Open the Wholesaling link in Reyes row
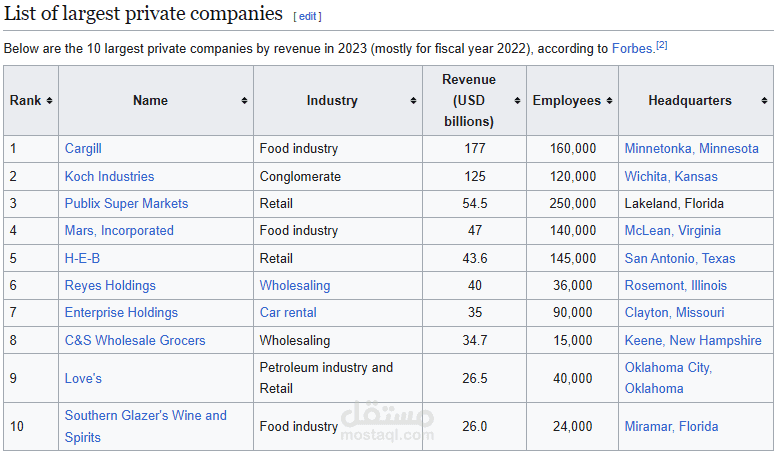Viewport: 775px width, 452px height. coord(295,285)
